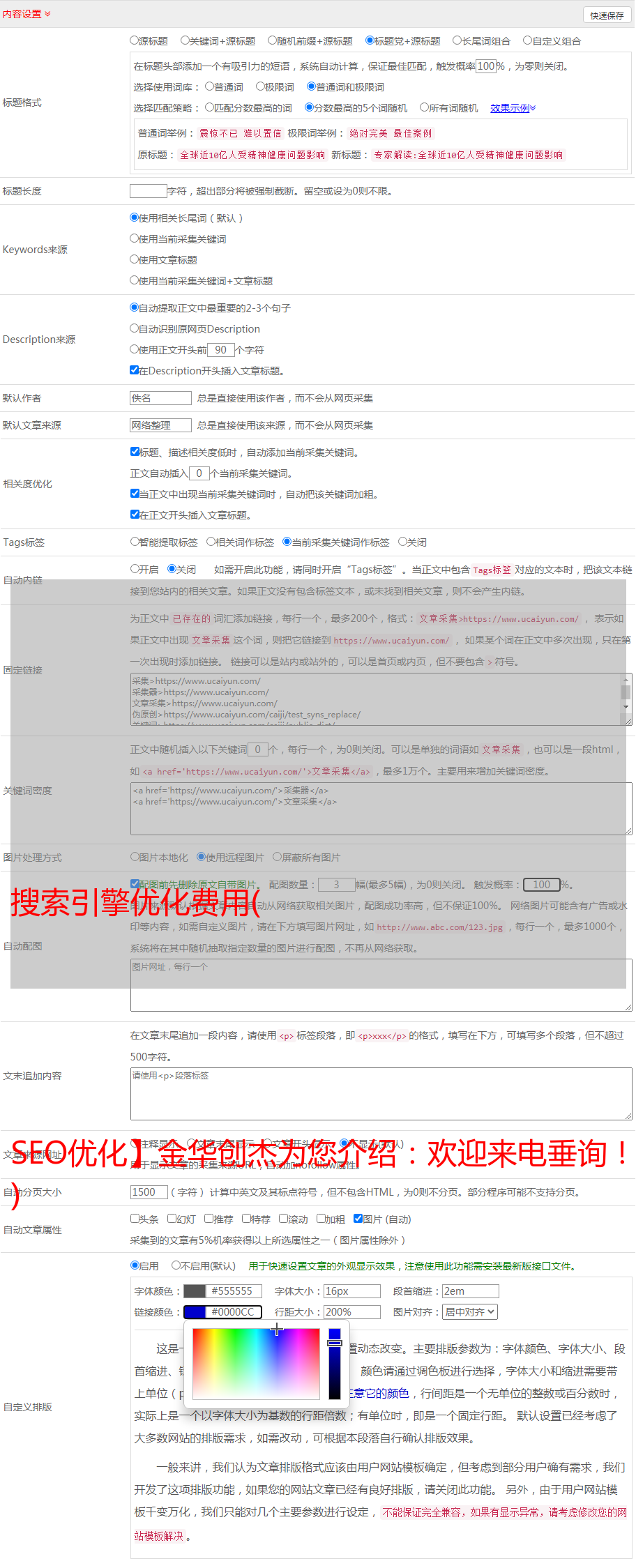Check the 幻灯 article attribute
Screen dimensions: 636x1568
click(172, 1219)
